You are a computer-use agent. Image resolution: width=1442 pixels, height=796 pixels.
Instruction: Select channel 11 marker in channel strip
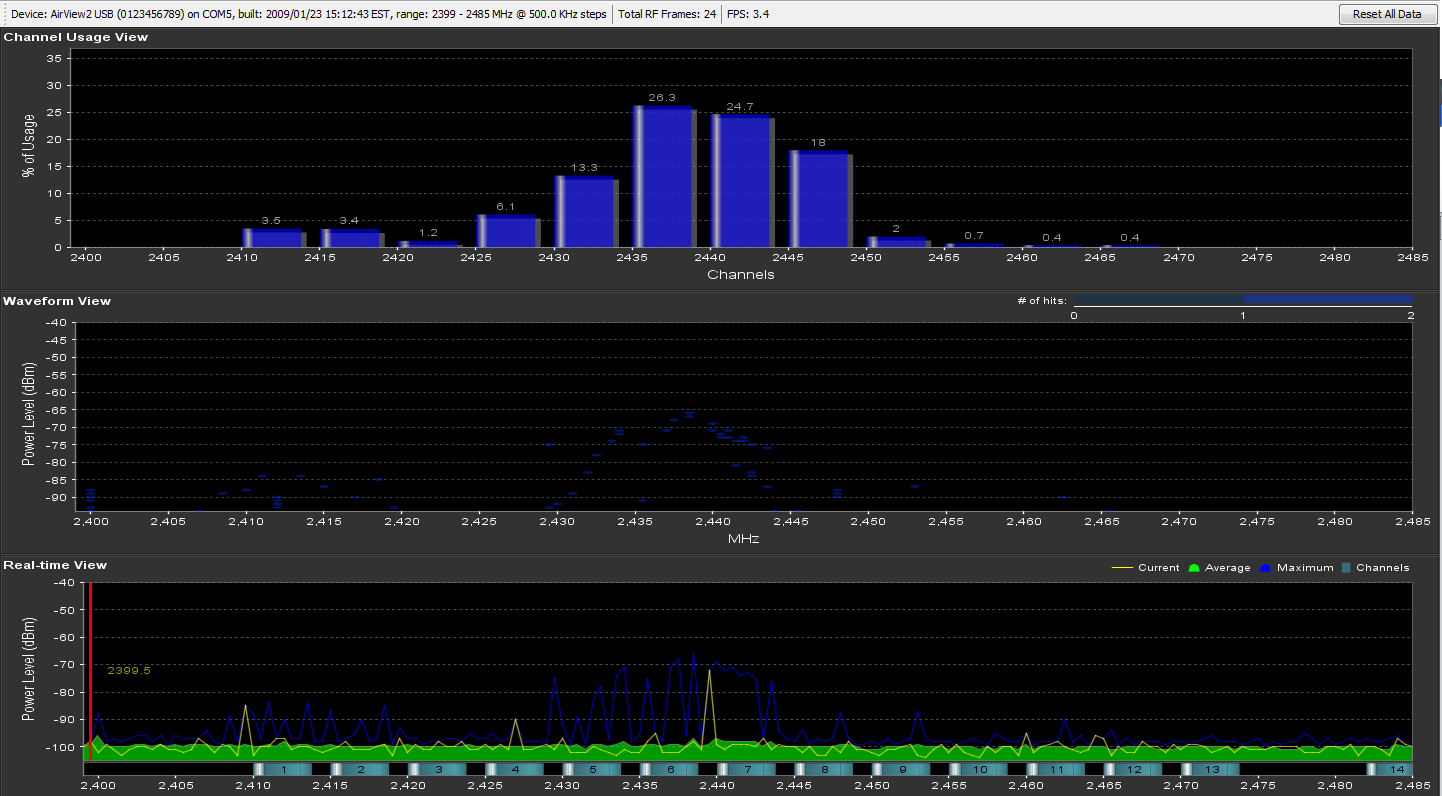click(1057, 769)
